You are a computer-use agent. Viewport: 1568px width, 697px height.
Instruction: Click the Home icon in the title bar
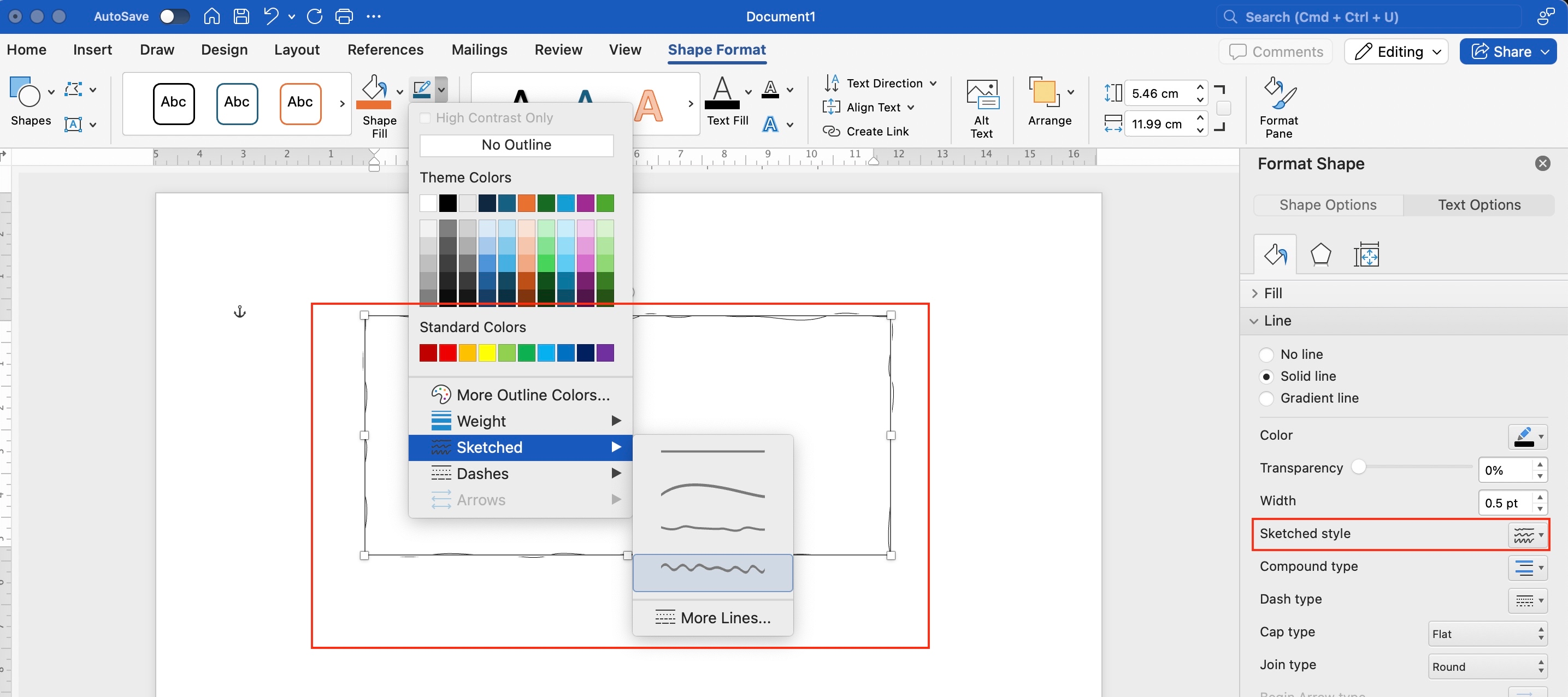click(x=211, y=16)
